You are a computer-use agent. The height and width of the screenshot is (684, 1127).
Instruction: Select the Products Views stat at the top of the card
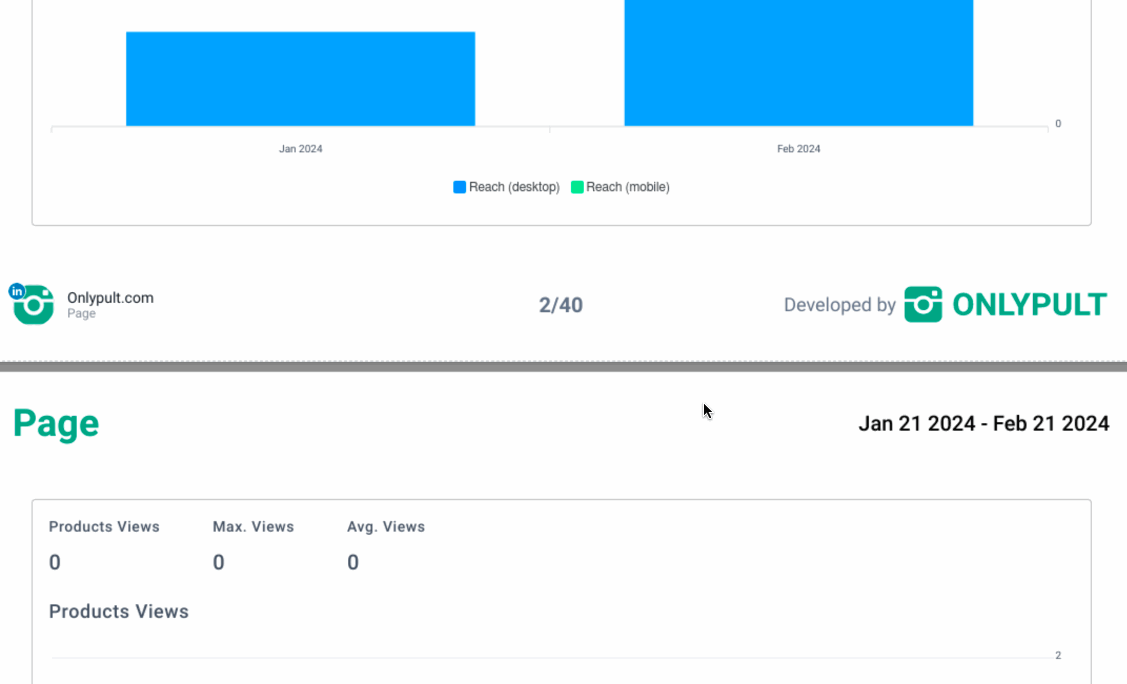pyautogui.click(x=104, y=527)
